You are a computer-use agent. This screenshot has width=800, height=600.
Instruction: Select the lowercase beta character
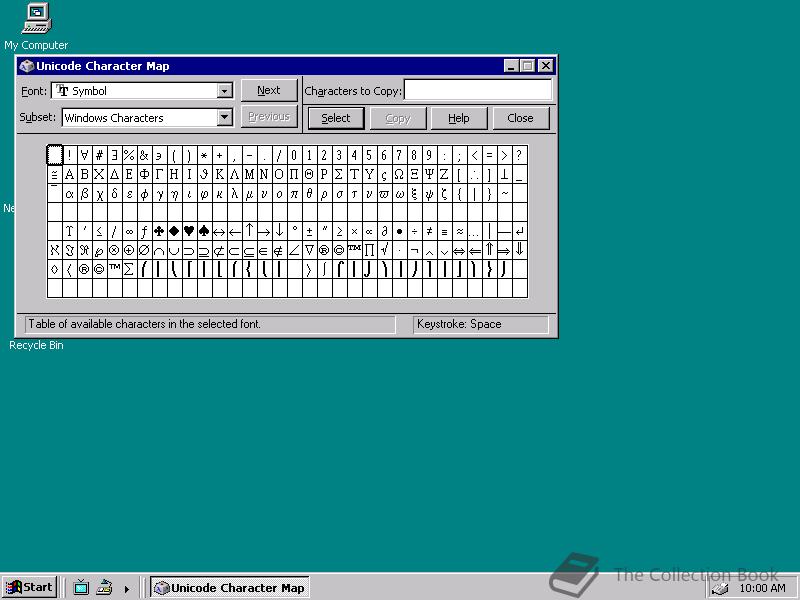[x=85, y=193]
